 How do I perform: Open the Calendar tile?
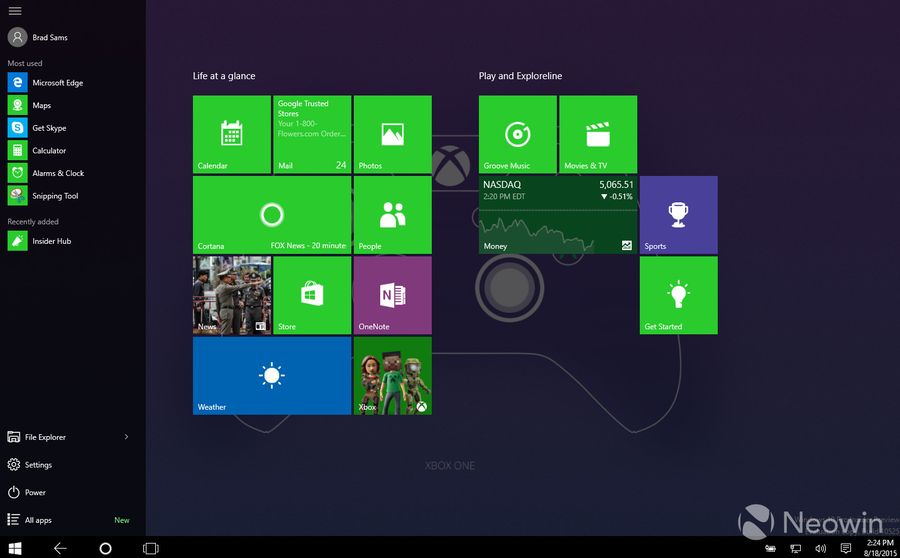(x=232, y=134)
